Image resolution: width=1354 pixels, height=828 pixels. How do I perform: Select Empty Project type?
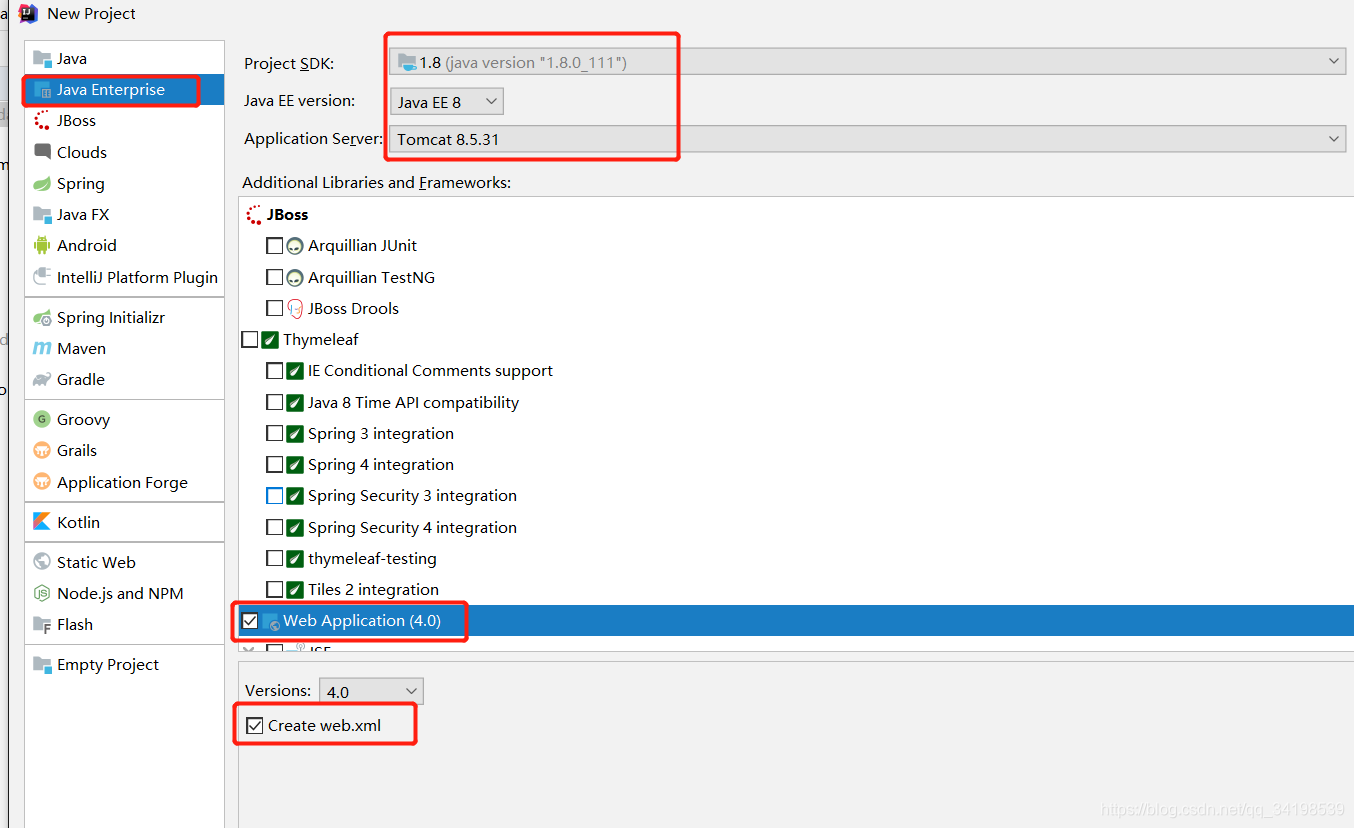pyautogui.click(x=124, y=665)
